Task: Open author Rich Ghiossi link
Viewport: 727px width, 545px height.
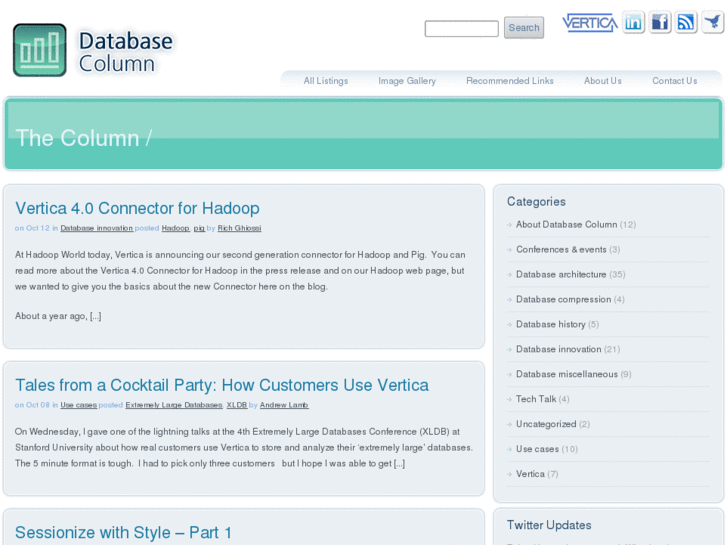Action: 239,228
